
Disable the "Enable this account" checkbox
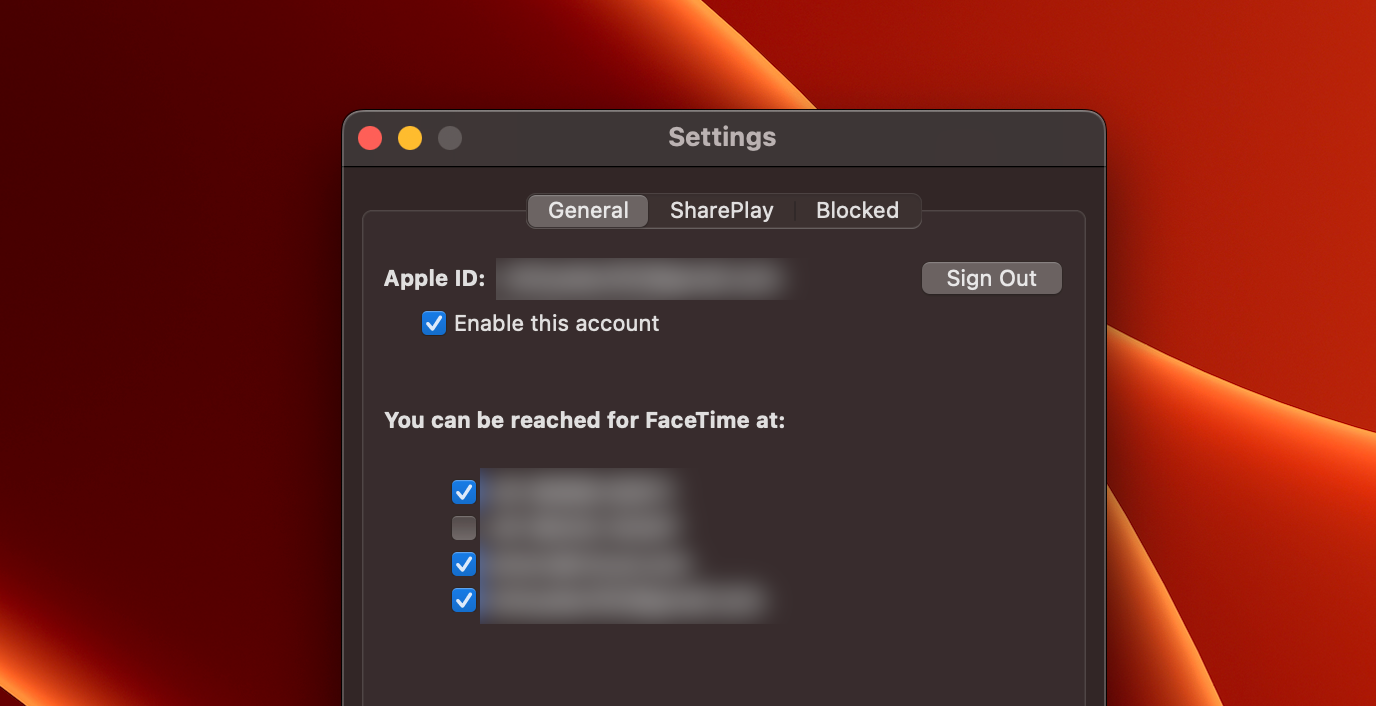433,323
